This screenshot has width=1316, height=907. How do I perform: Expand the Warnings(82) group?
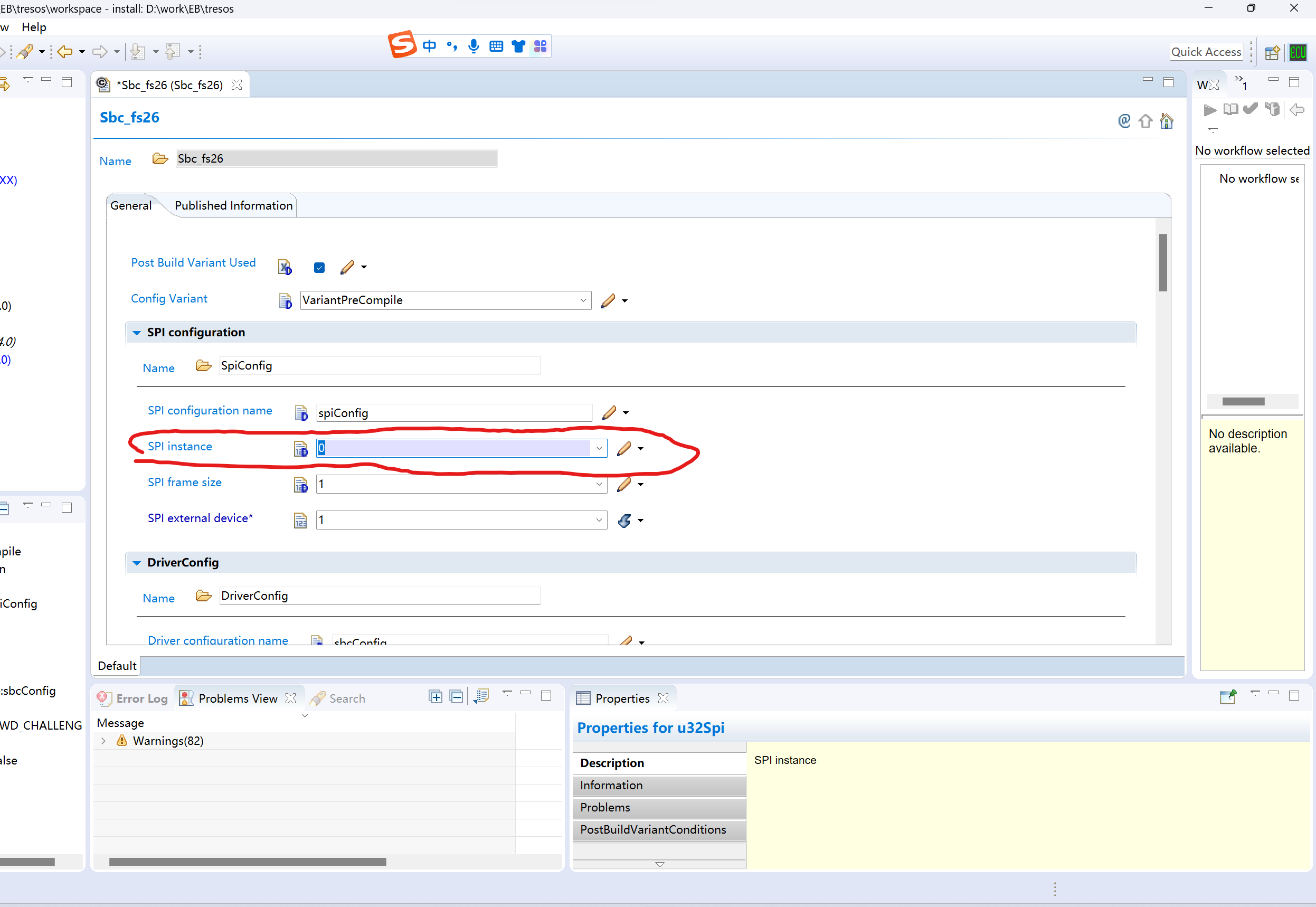pyautogui.click(x=103, y=741)
